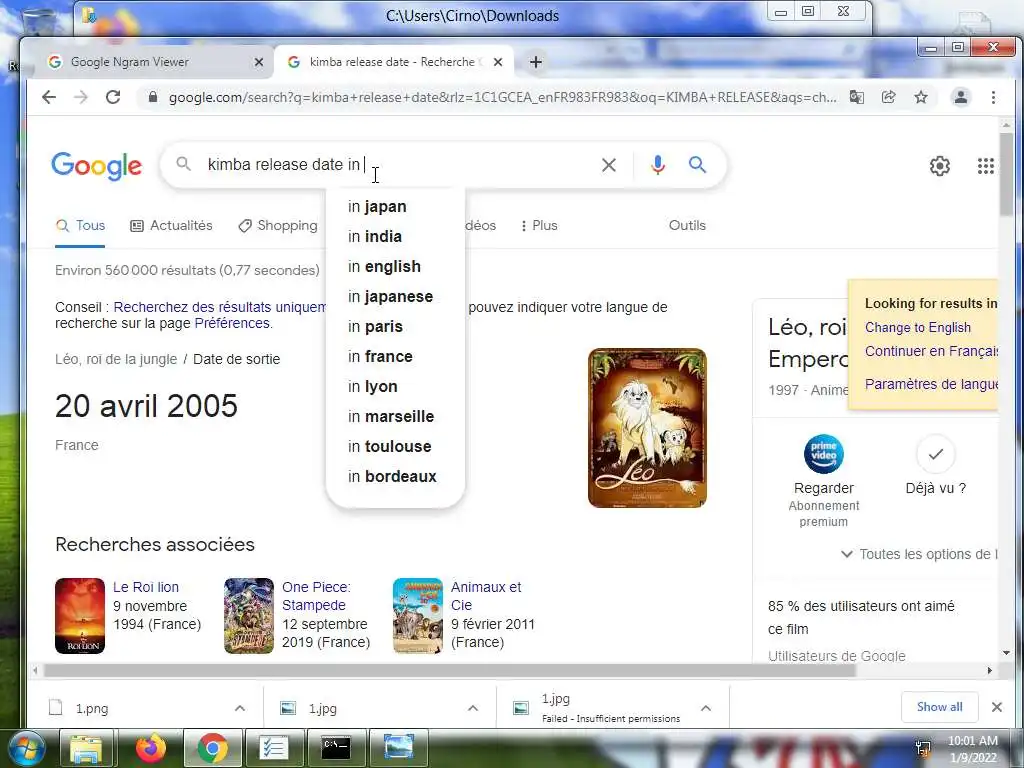Image resolution: width=1024 pixels, height=768 pixels.
Task: Click Chrome taskbar icon
Action: tap(212, 748)
